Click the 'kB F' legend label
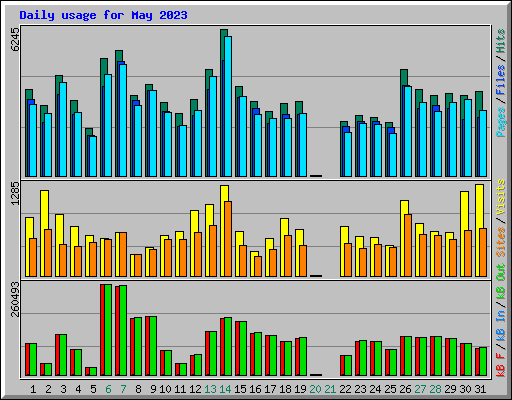 point(501,365)
